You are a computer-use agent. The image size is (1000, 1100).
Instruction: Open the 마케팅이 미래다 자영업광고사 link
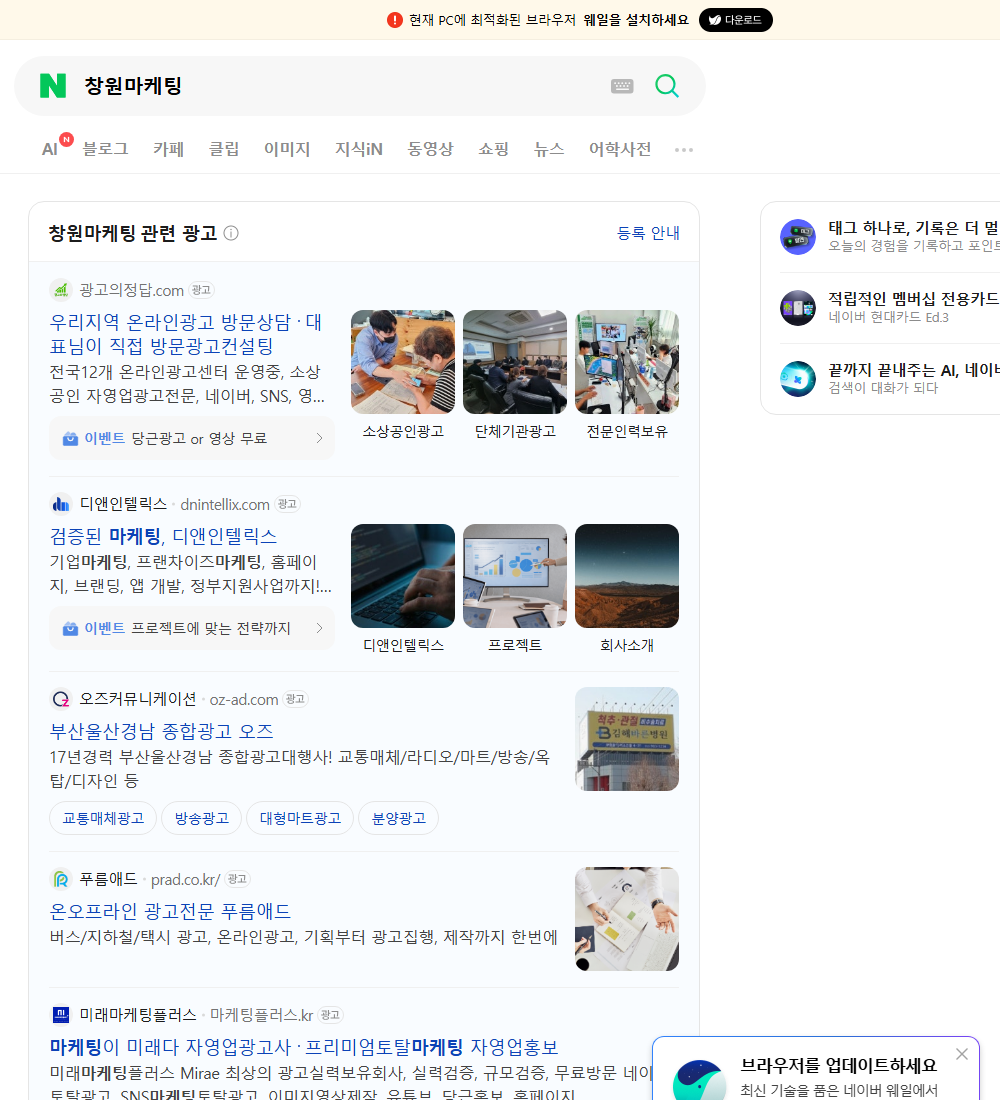(304, 1047)
